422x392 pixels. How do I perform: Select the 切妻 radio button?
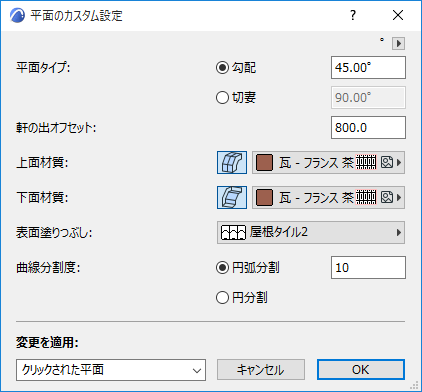222,98
